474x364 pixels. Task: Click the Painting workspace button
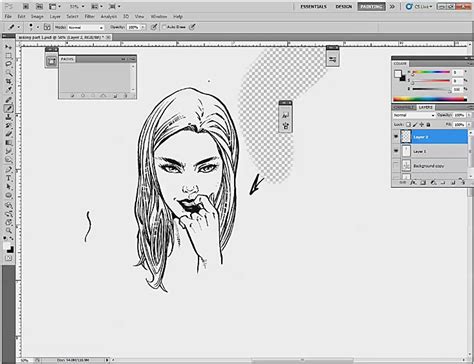[x=371, y=6]
